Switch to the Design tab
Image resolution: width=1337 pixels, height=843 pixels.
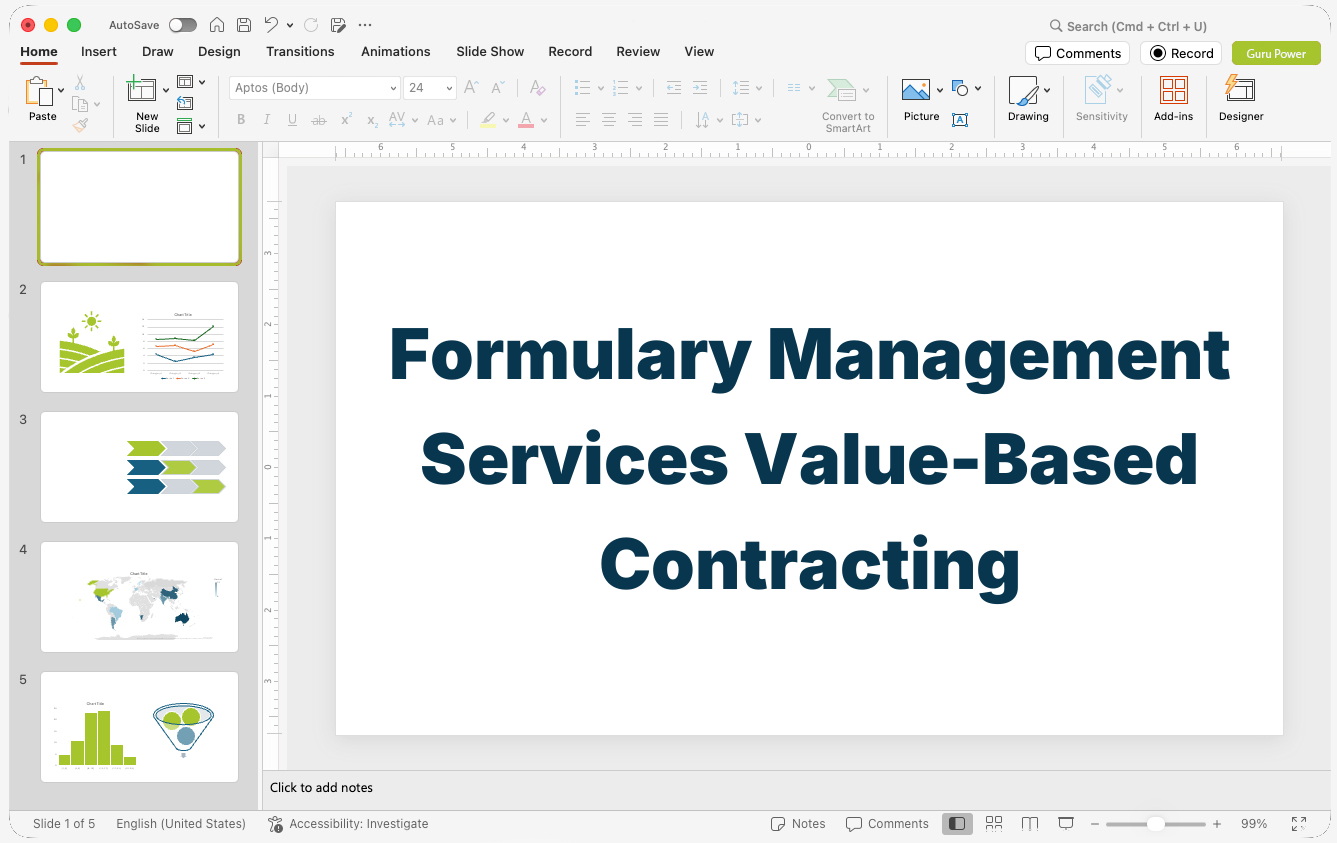[x=219, y=51]
